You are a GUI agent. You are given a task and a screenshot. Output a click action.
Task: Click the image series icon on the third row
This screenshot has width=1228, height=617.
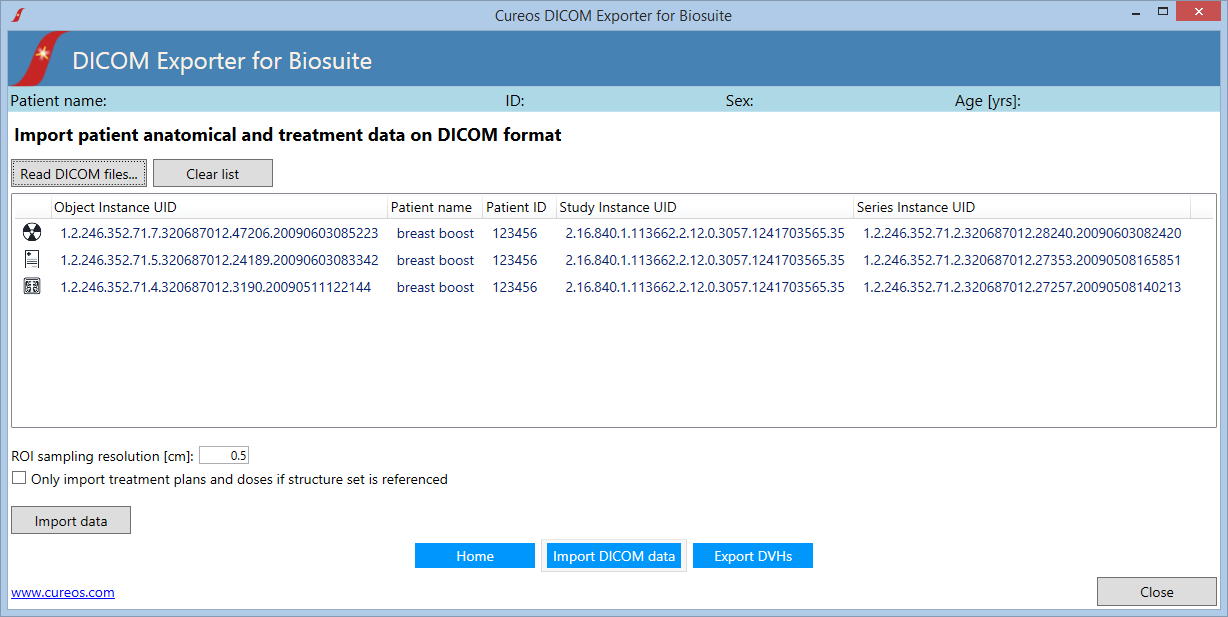(x=30, y=287)
